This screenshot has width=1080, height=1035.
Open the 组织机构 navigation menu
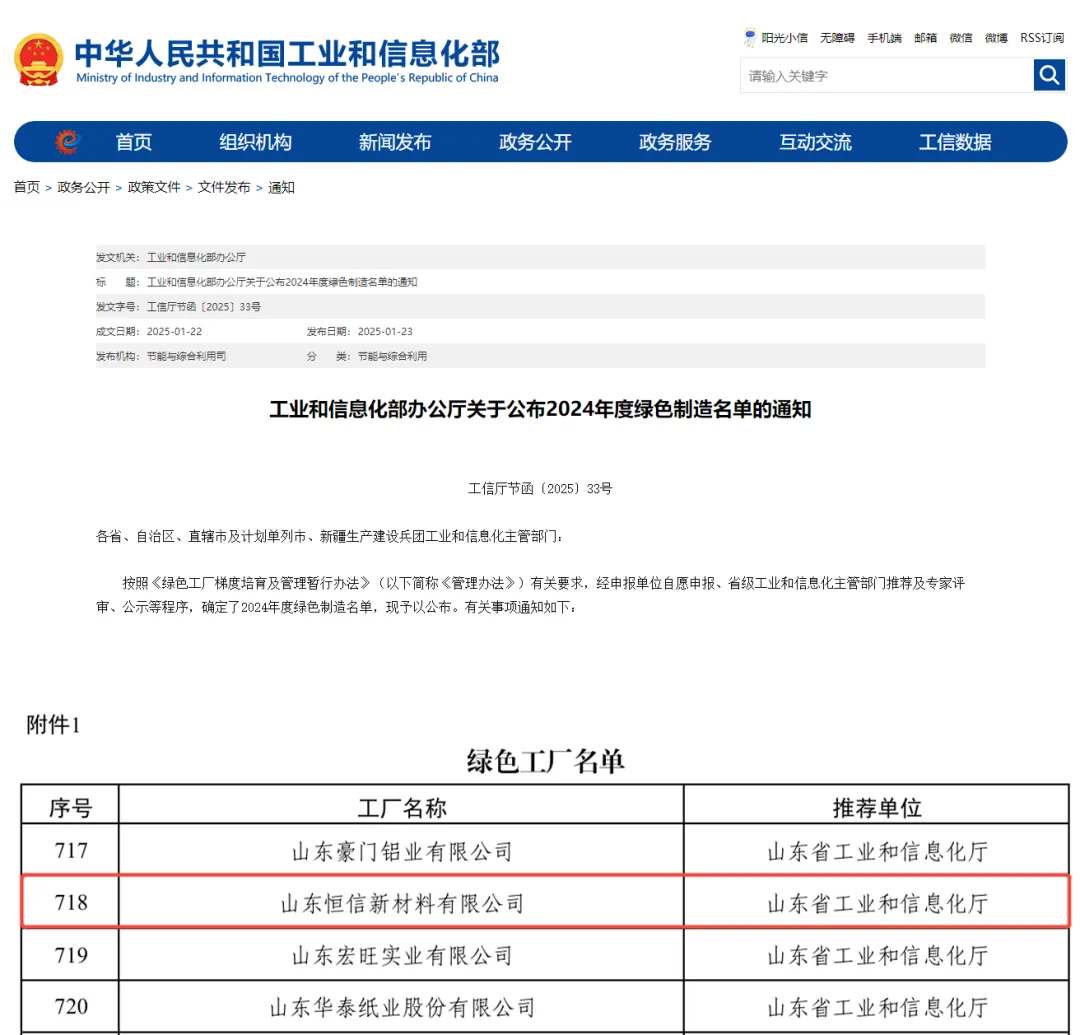click(255, 142)
